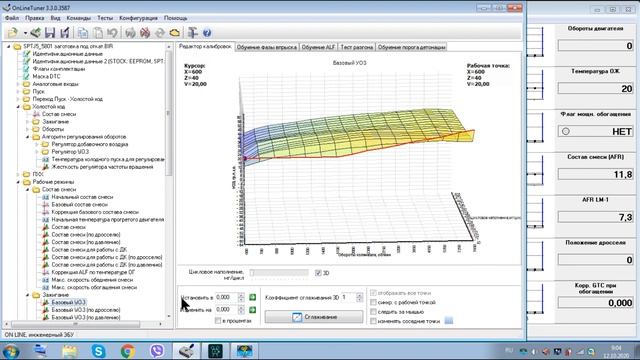The image size is (640, 360).
Task: Open the Команды menu
Action: coord(79,18)
